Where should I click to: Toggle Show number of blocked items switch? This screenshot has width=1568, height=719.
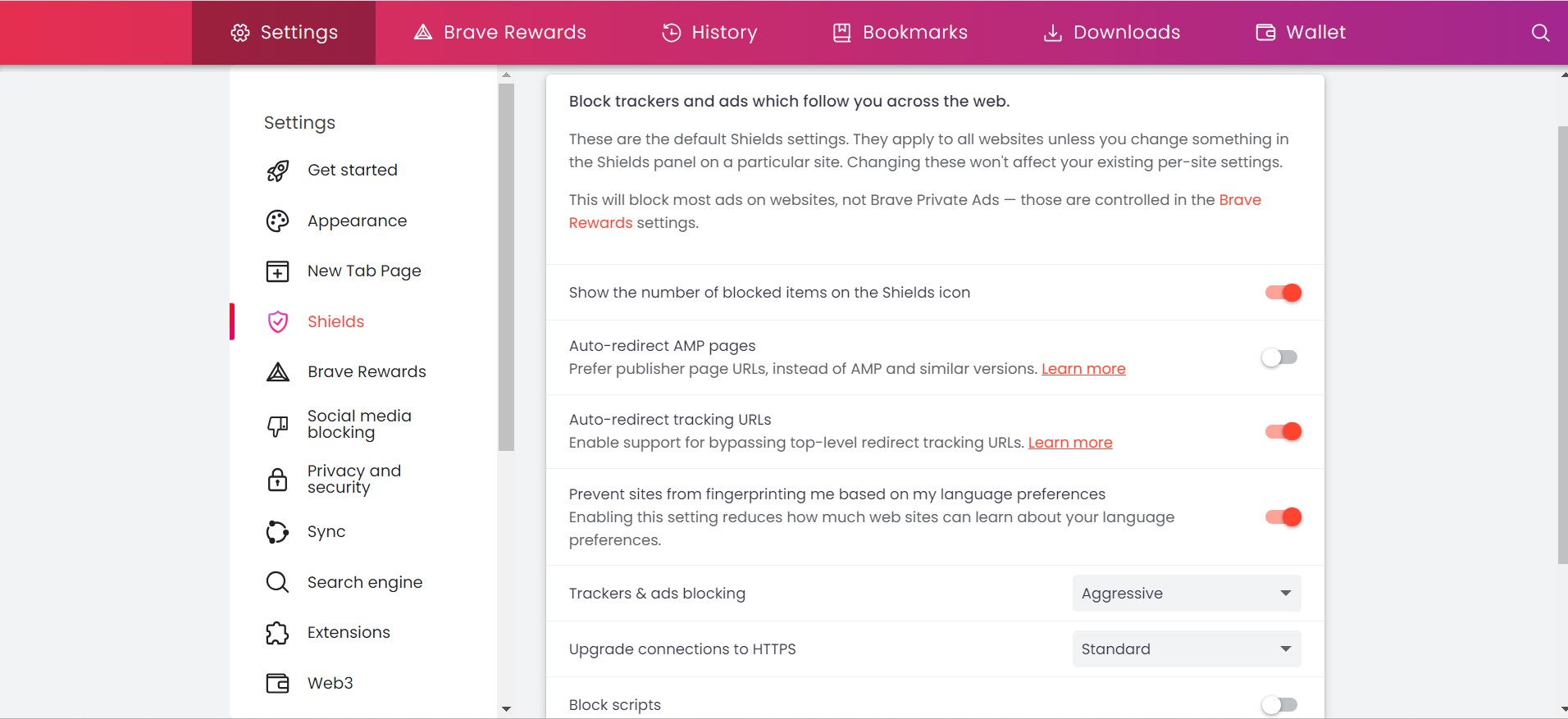pos(1283,293)
